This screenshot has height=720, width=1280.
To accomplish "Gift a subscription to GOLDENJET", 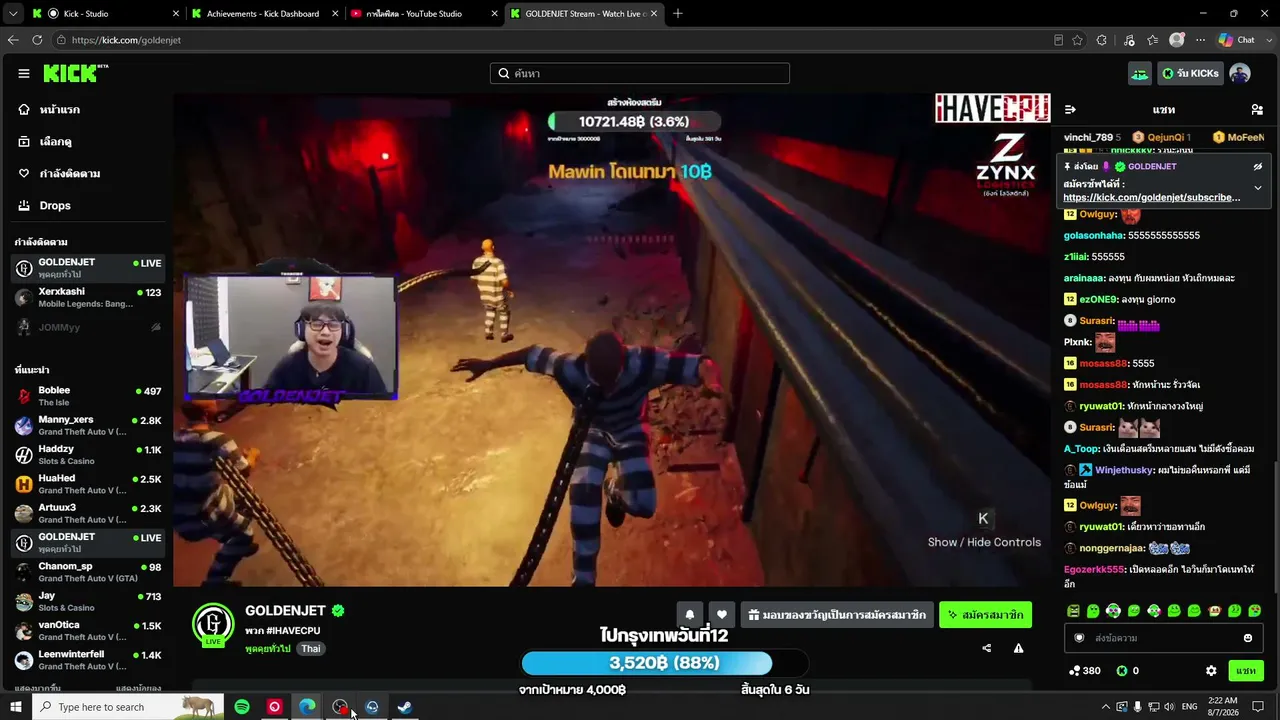I will (837, 614).
